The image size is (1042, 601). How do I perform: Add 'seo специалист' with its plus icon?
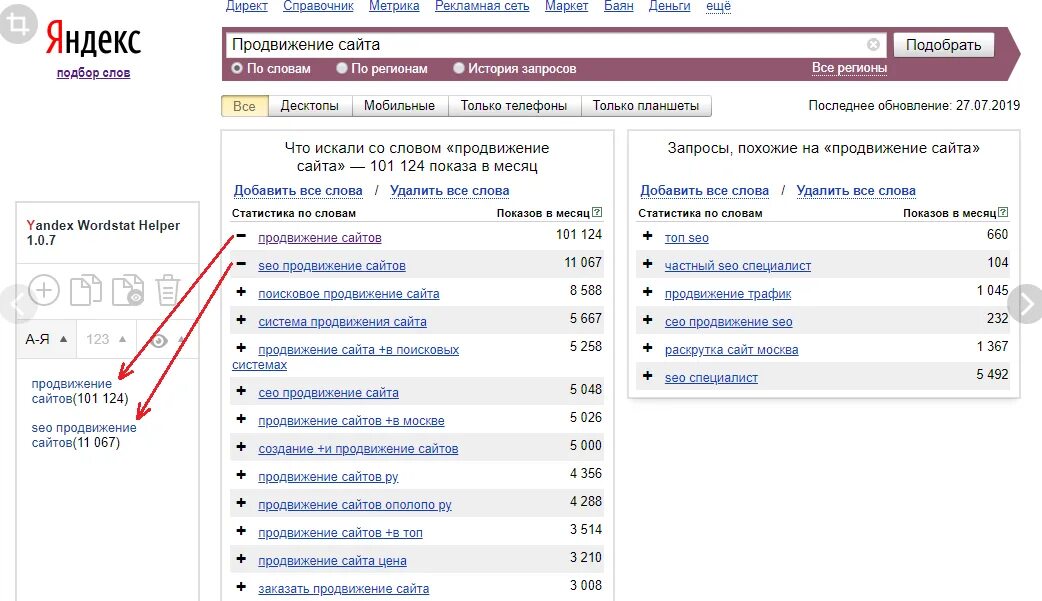pyautogui.click(x=647, y=376)
